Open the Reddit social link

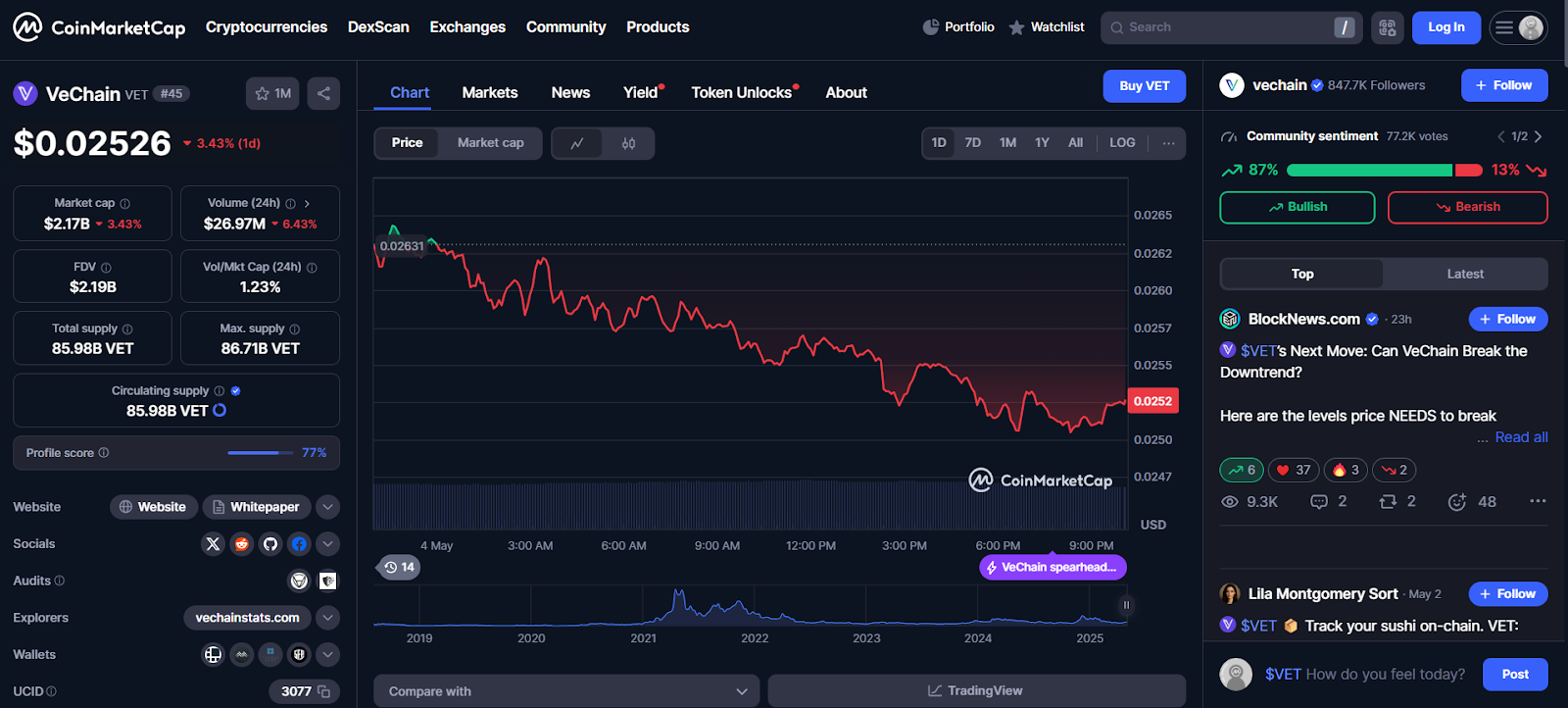click(x=241, y=543)
